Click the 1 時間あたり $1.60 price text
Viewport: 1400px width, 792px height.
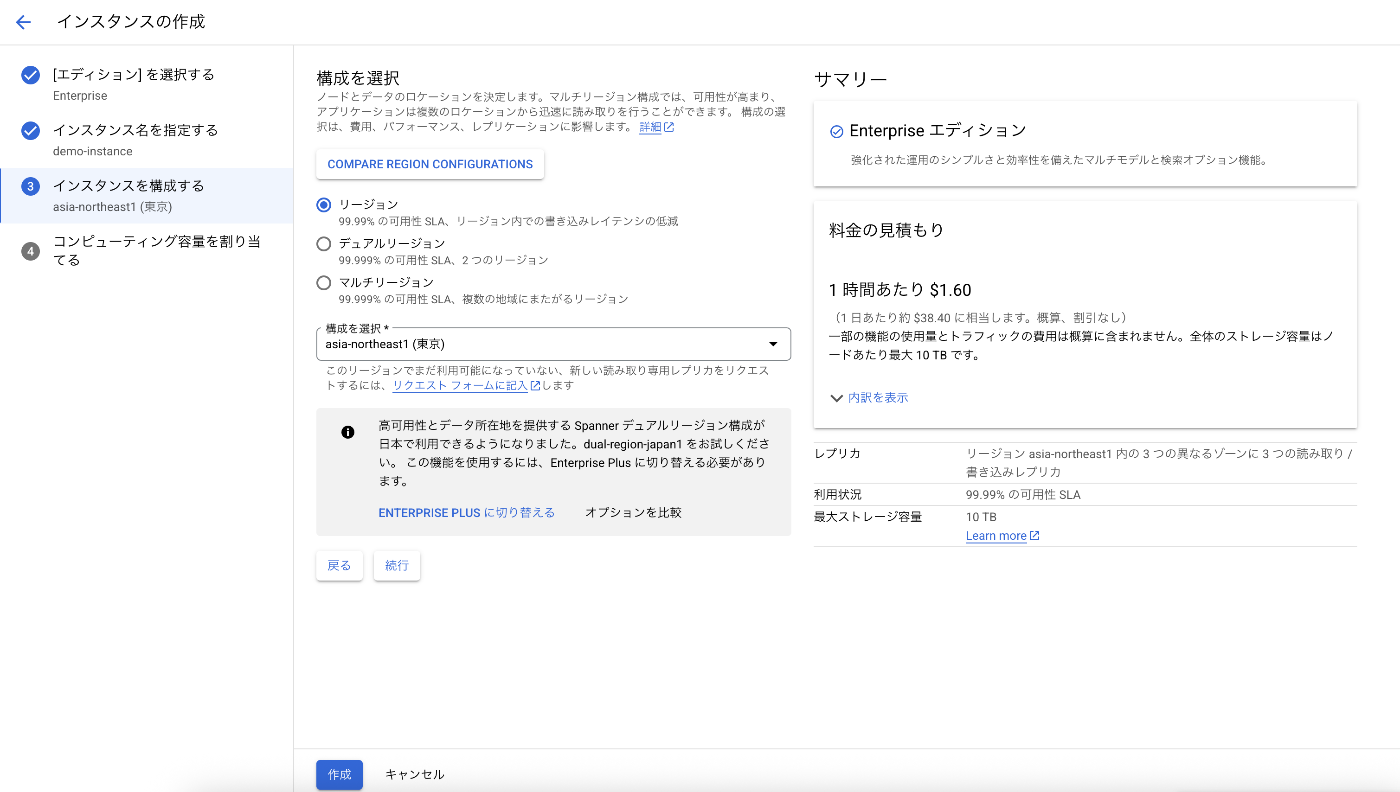pos(900,290)
